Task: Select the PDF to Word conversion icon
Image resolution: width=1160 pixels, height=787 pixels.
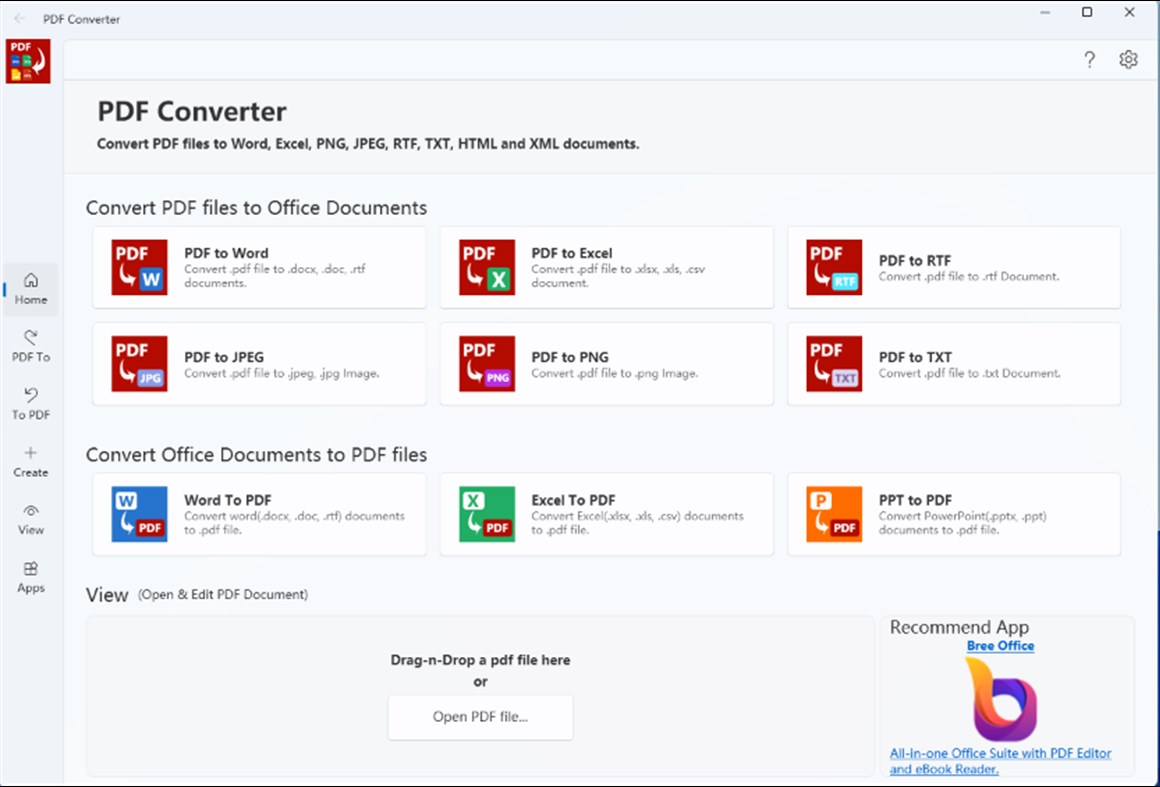Action: click(138, 267)
